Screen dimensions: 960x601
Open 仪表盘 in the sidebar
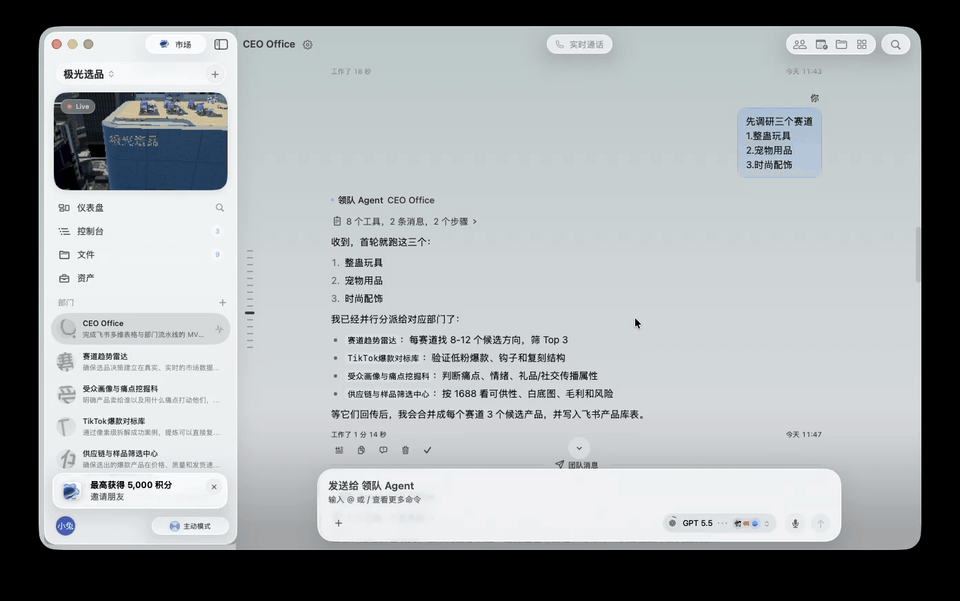coord(141,208)
